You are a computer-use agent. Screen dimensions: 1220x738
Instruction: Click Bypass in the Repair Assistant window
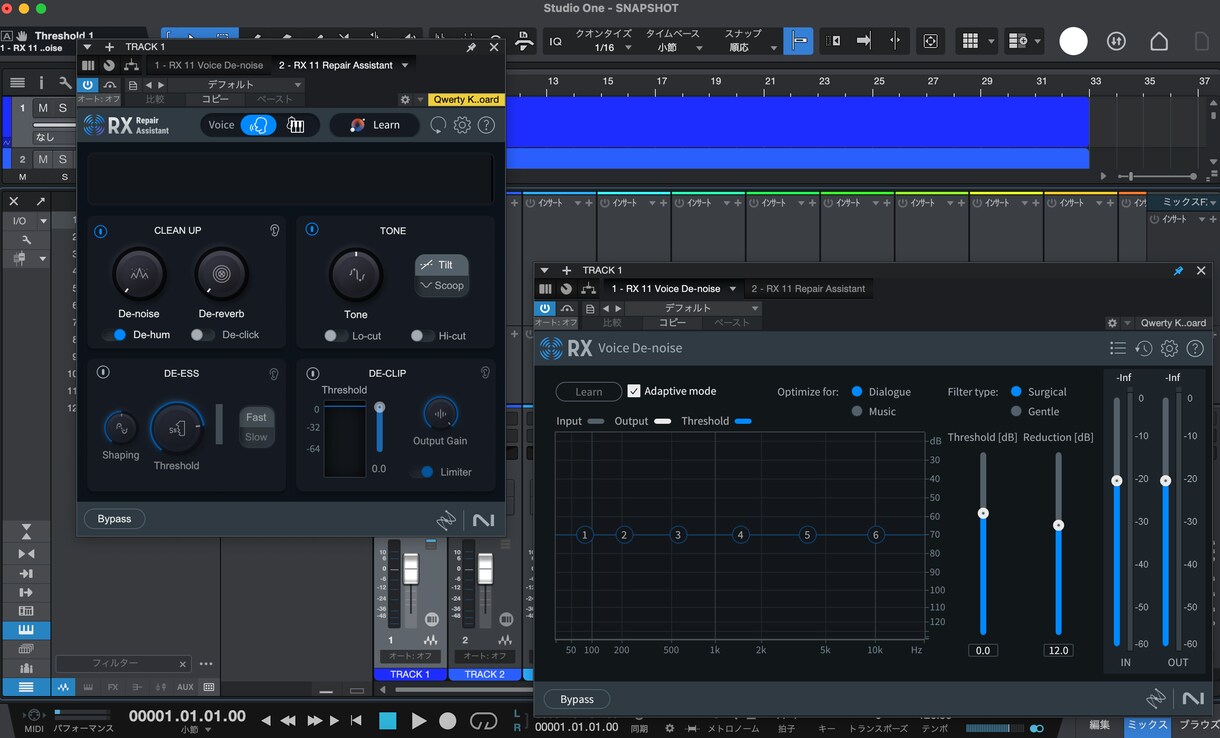114,519
